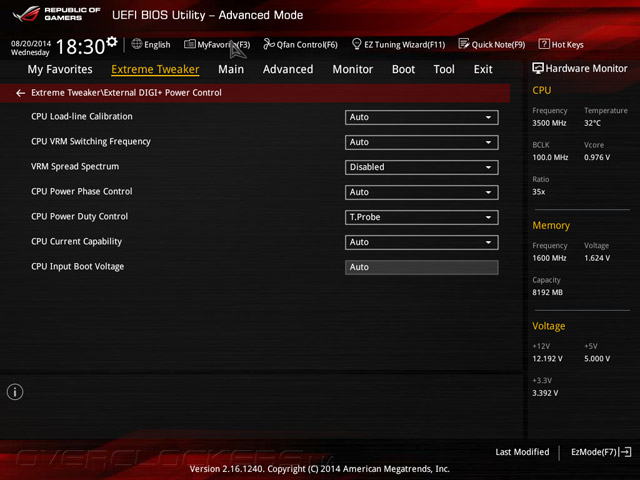Click the CPU temperature value 32°C

[x=592, y=123]
